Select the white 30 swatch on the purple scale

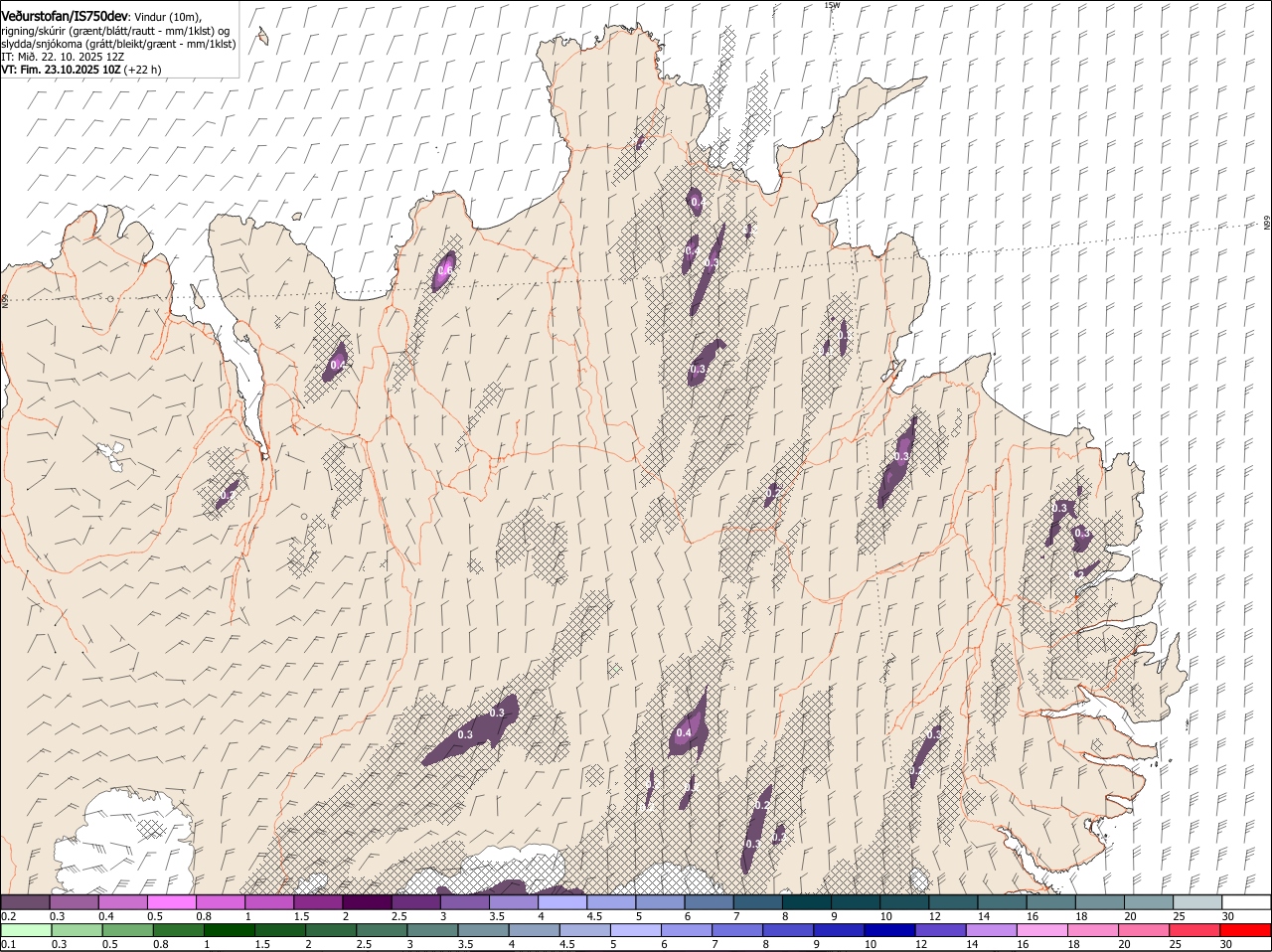1246,901
